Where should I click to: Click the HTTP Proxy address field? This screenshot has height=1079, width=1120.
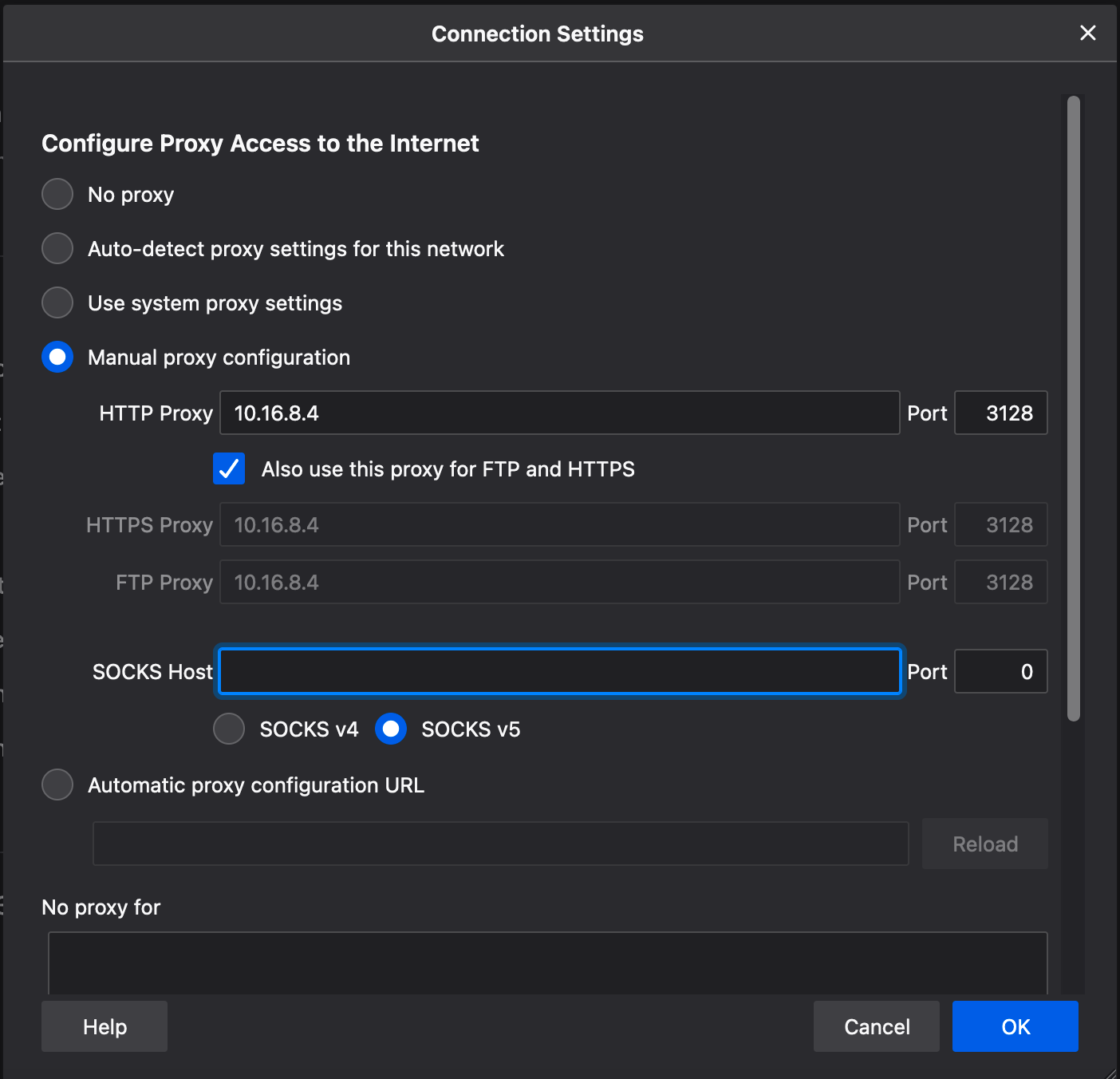(x=558, y=413)
